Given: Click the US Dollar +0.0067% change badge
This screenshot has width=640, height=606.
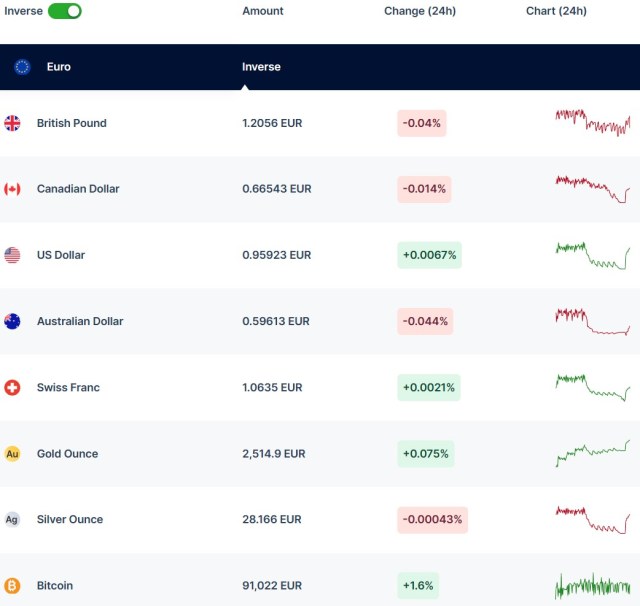Looking at the screenshot, I should [x=429, y=255].
